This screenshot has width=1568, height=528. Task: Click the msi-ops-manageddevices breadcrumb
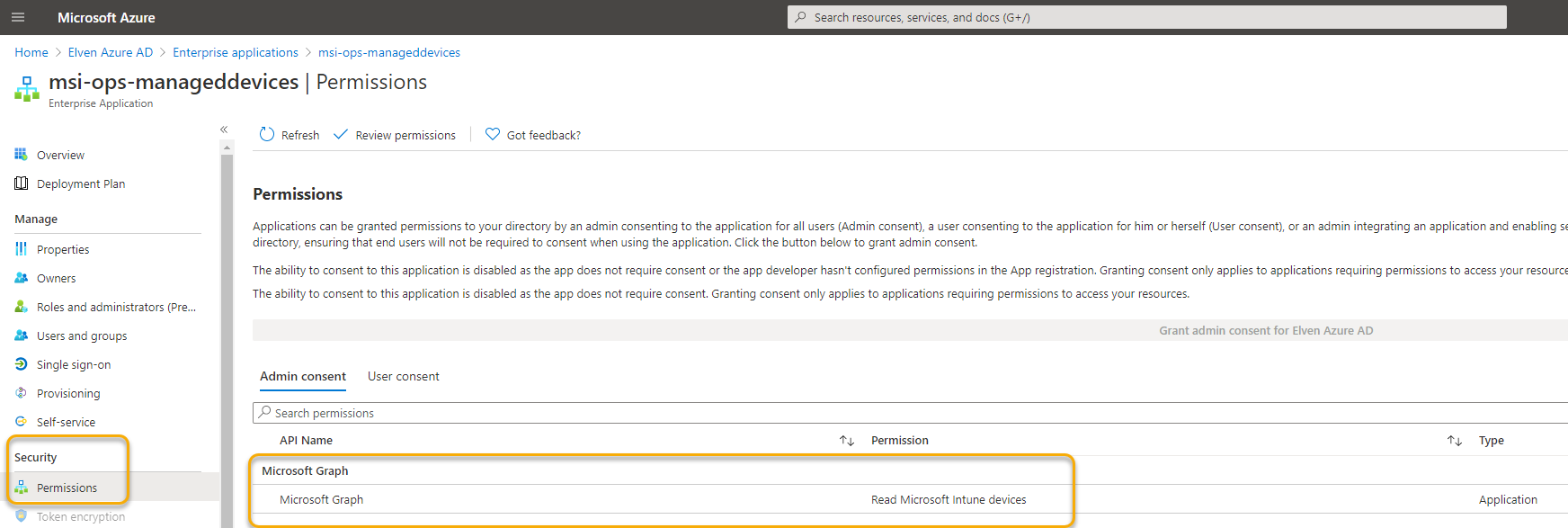tap(389, 52)
